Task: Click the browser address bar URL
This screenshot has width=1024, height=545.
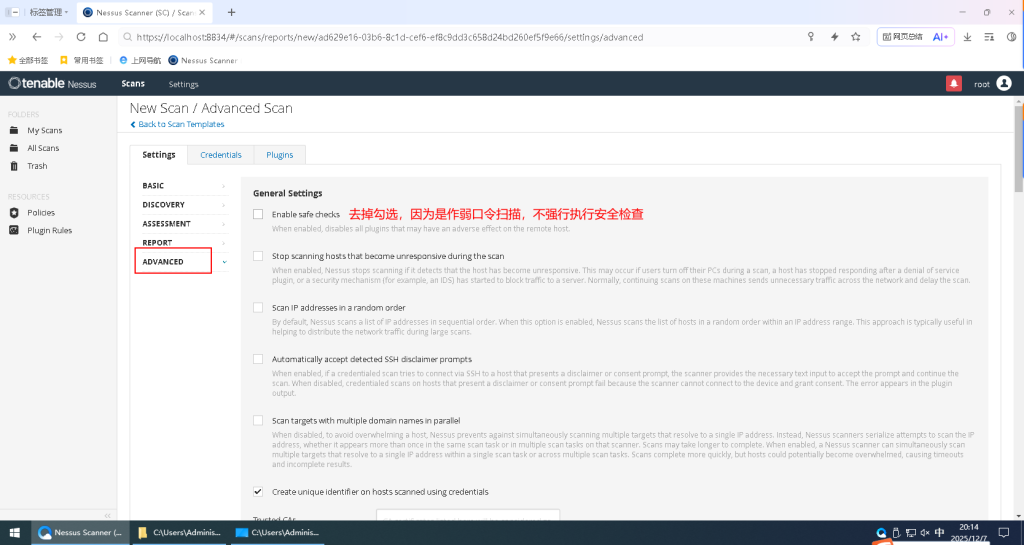Action: tap(390, 37)
